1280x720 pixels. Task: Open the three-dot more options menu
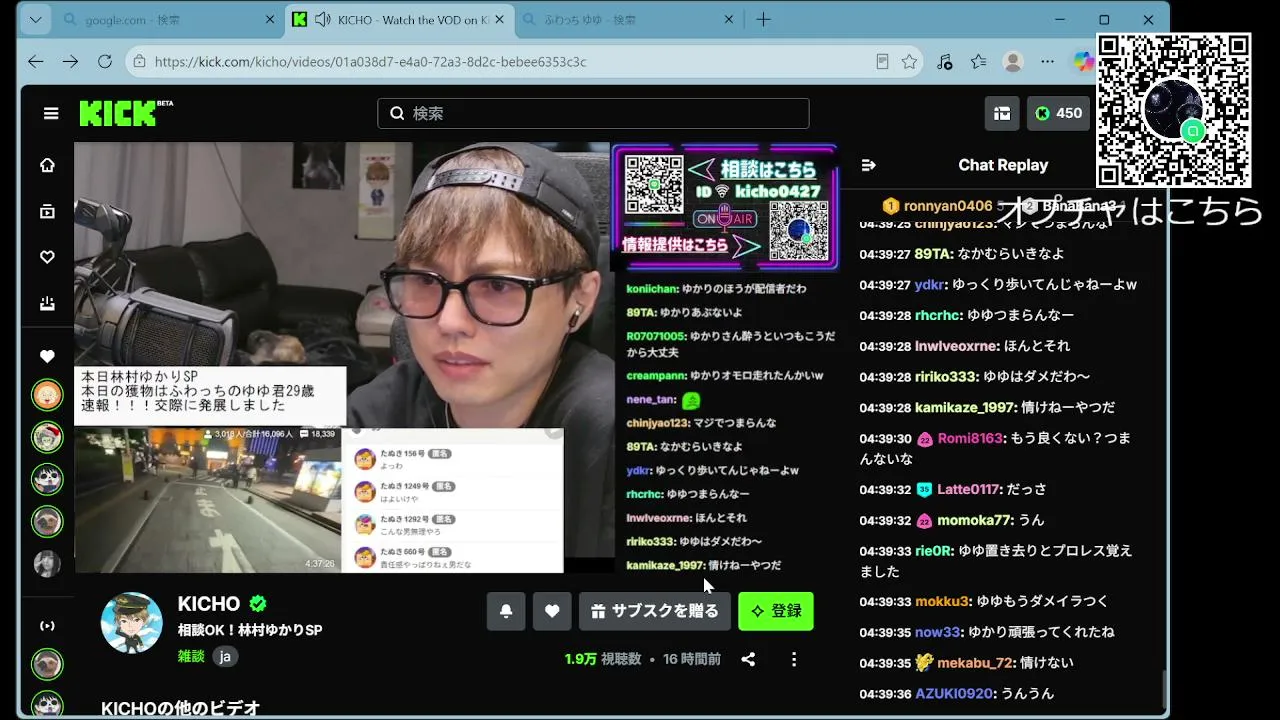point(794,659)
